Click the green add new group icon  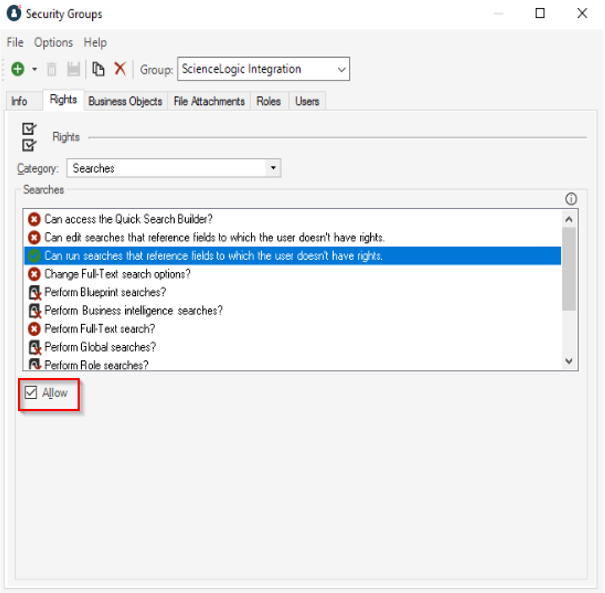(18, 69)
